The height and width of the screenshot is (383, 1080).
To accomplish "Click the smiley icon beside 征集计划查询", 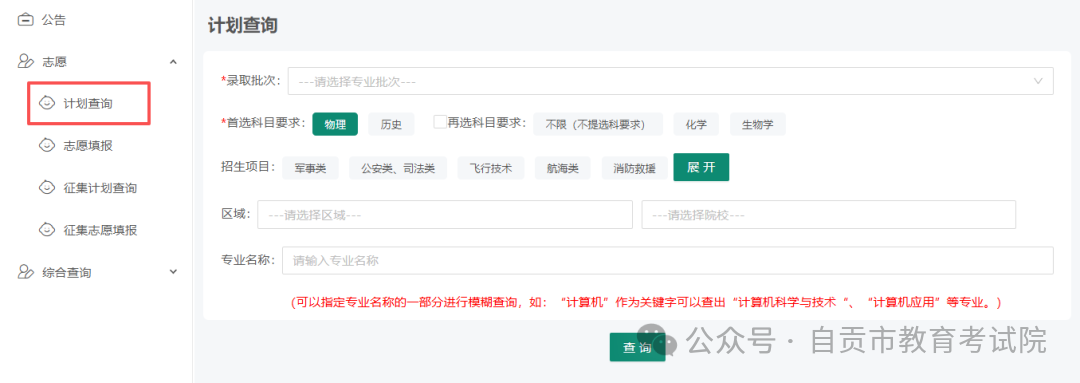I will [x=46, y=187].
